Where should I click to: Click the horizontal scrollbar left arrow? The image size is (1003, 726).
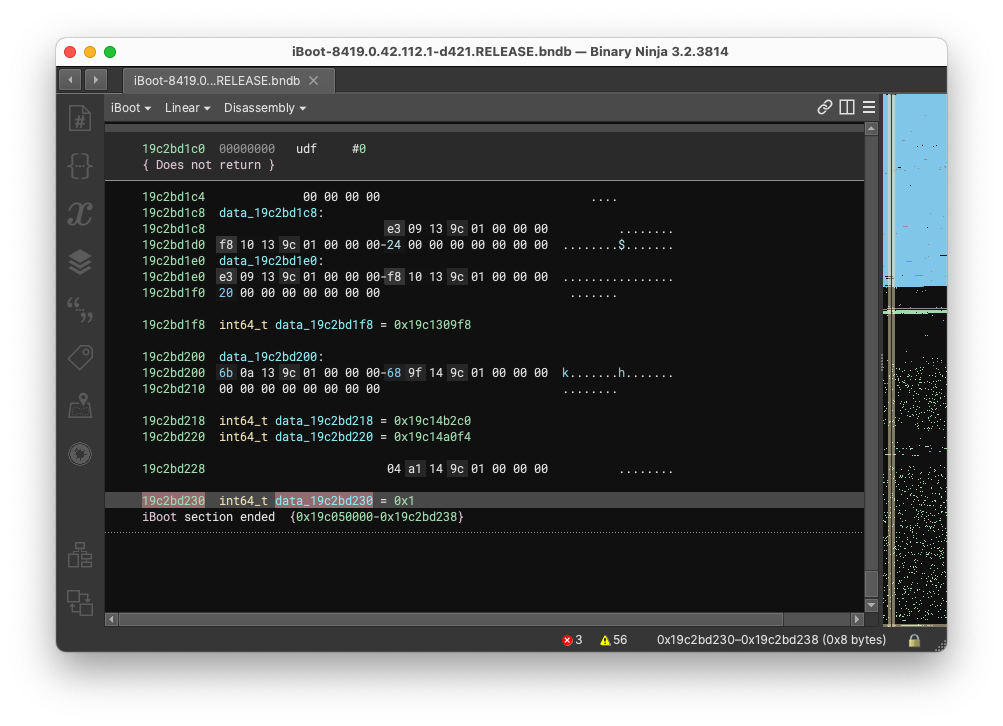tap(112, 619)
